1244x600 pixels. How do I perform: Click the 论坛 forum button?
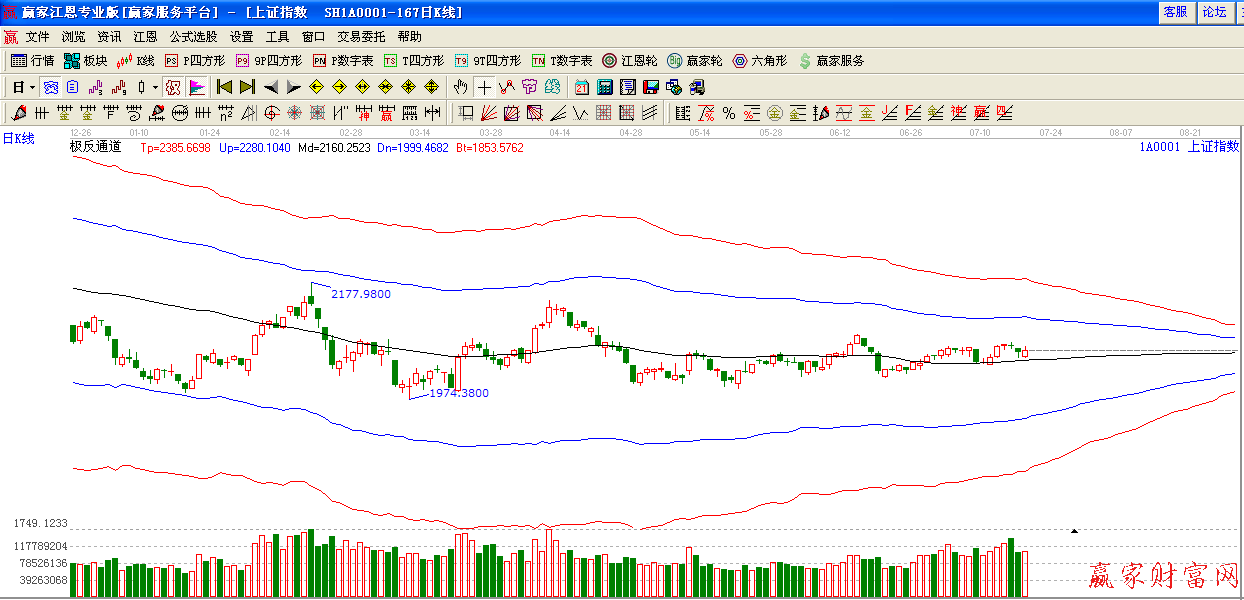coord(1214,12)
